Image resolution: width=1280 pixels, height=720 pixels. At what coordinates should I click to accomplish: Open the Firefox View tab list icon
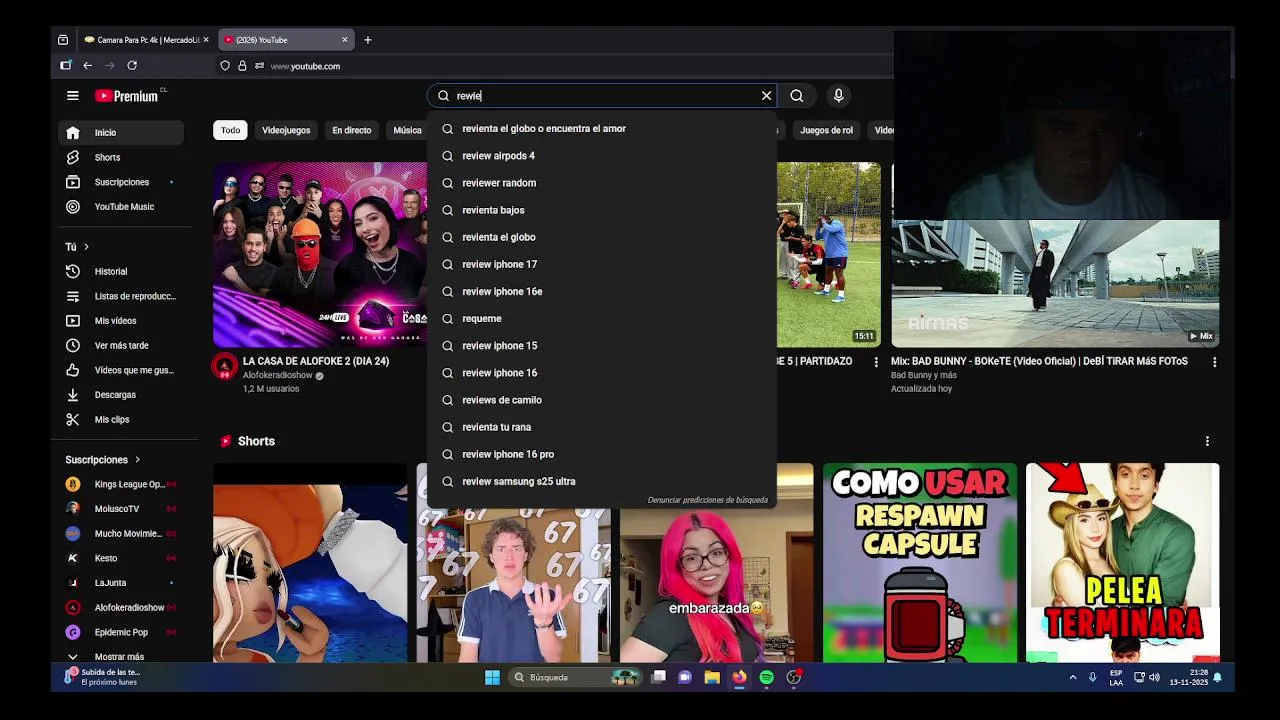pyautogui.click(x=63, y=40)
